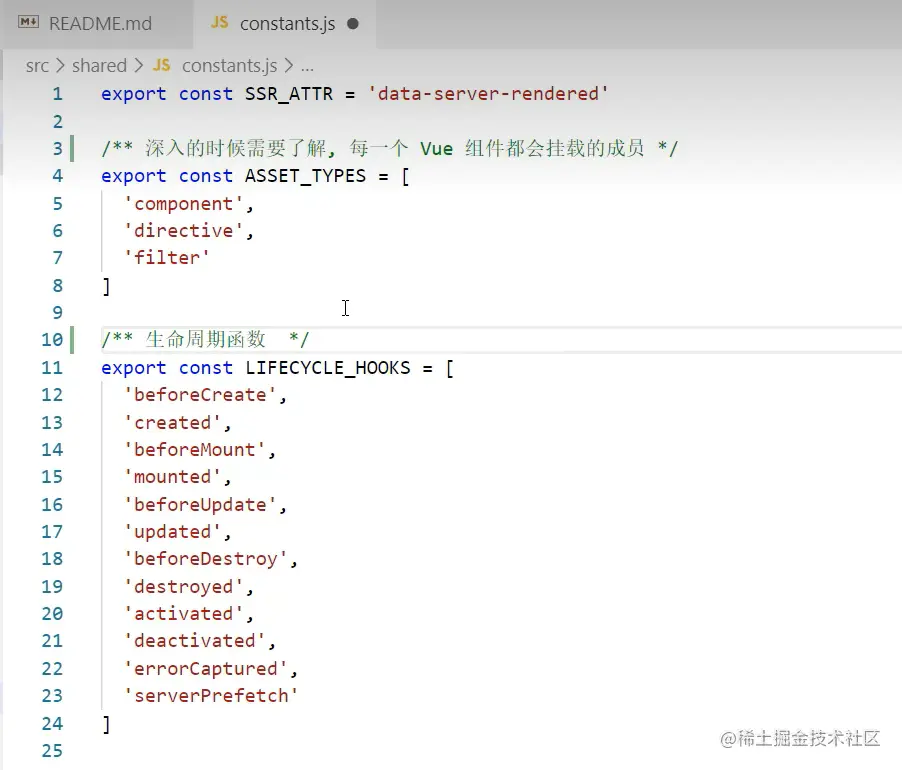This screenshot has height=770, width=902.
Task: Click the 'filter' string
Action: click(x=167, y=257)
